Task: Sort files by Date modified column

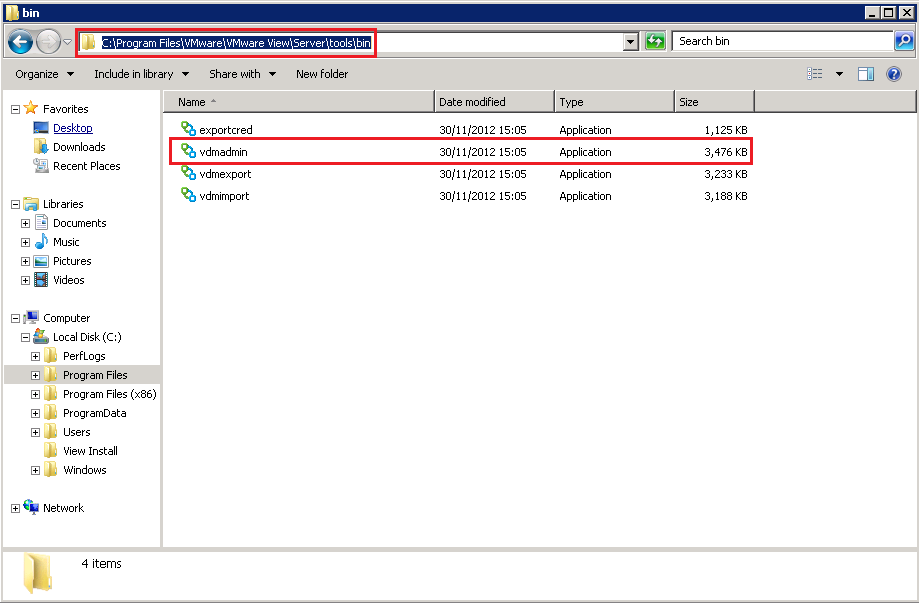Action: click(x=494, y=102)
